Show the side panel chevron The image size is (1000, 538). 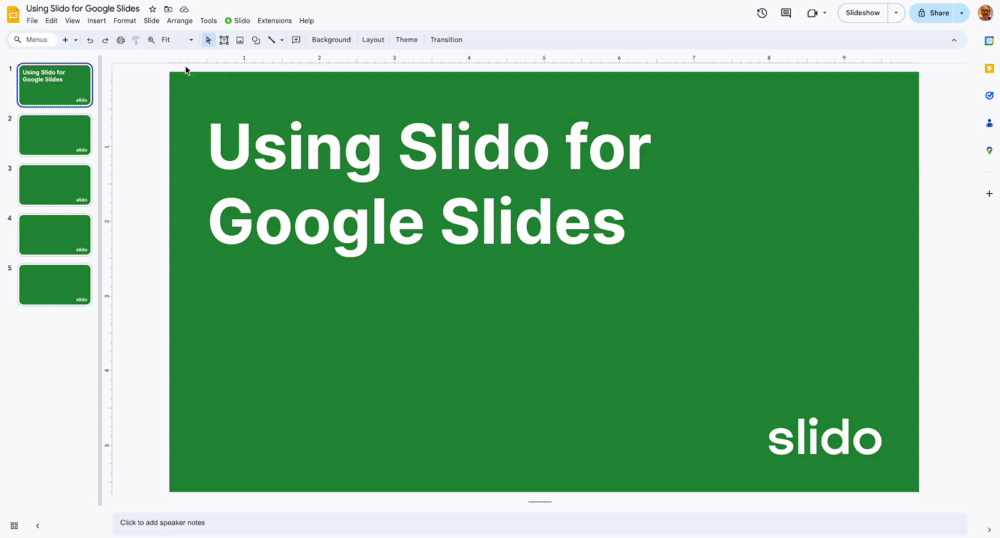coord(989,530)
